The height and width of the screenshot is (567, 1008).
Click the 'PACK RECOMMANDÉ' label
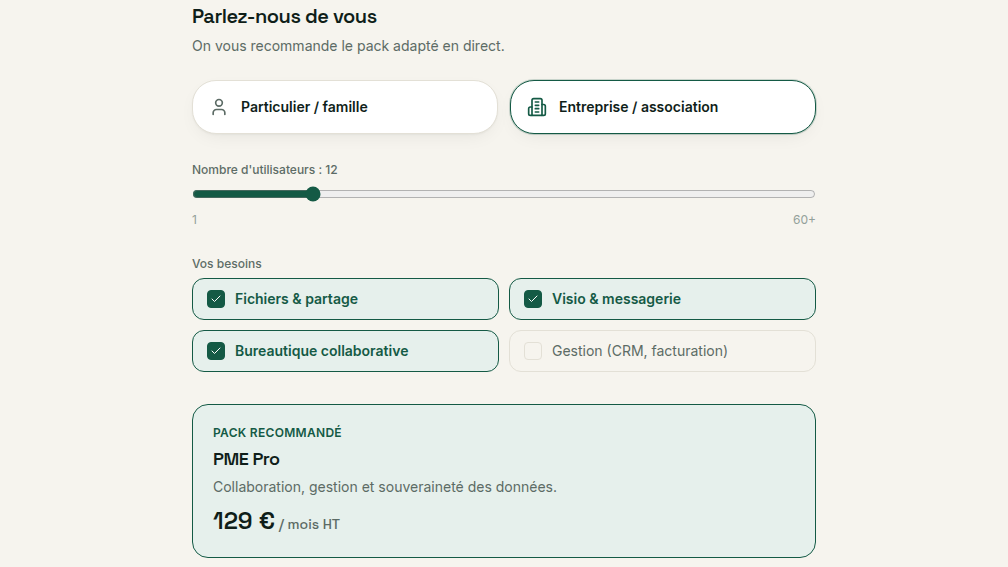click(x=277, y=433)
